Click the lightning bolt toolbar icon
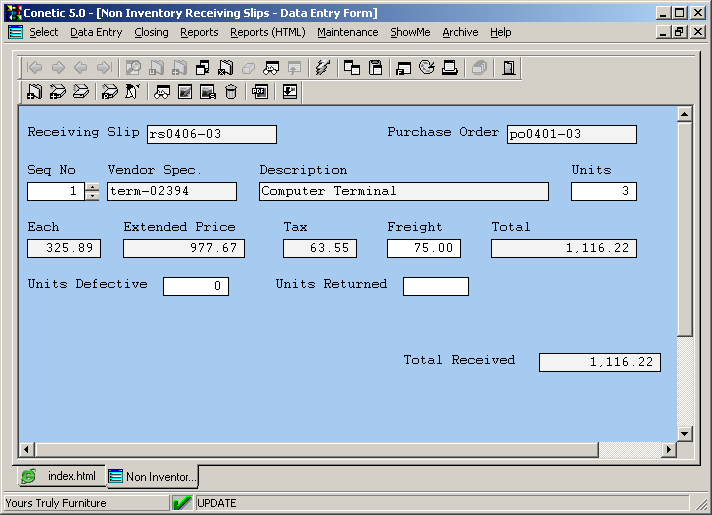This screenshot has width=712, height=515. (x=322, y=68)
